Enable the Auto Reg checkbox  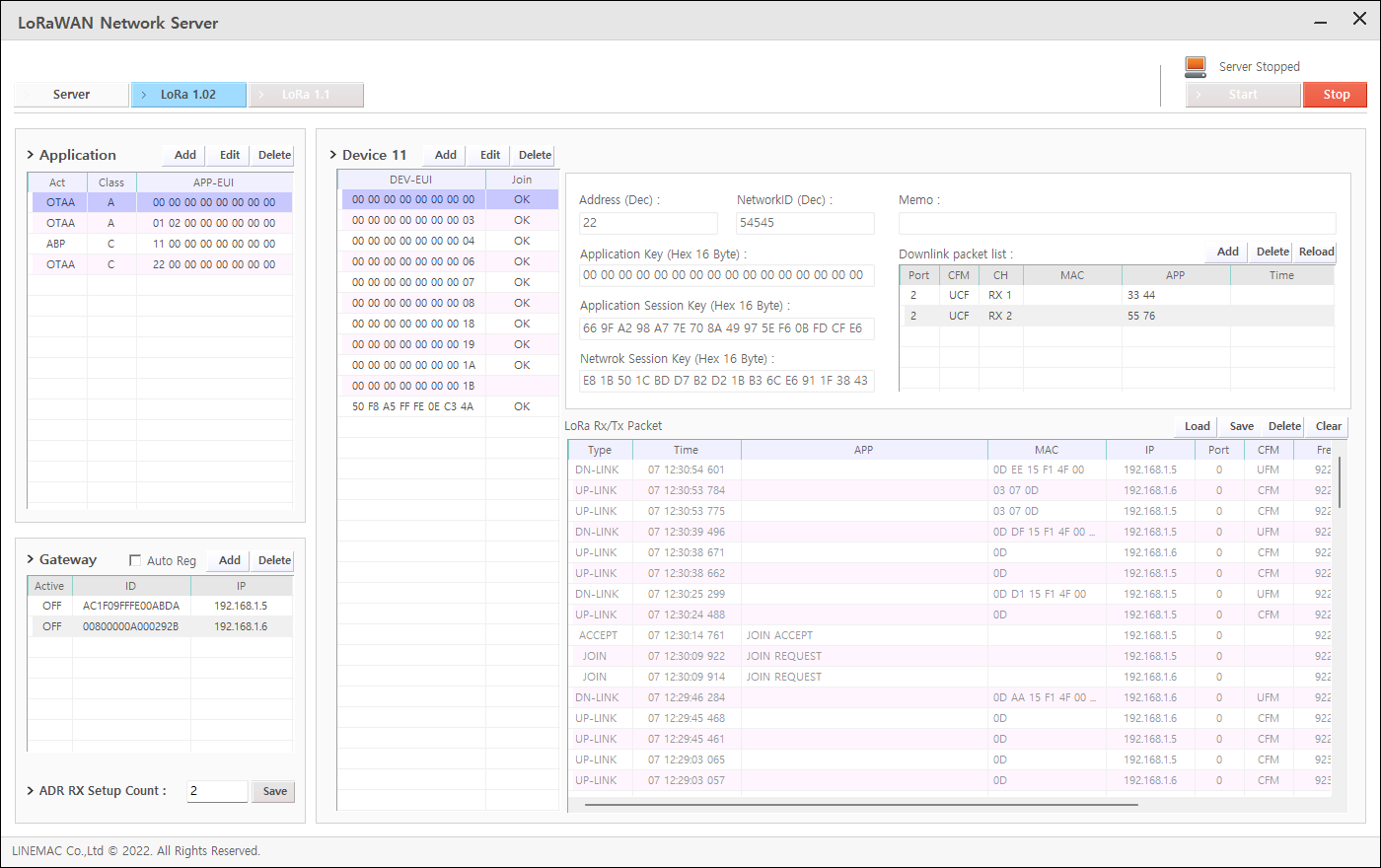click(x=135, y=559)
